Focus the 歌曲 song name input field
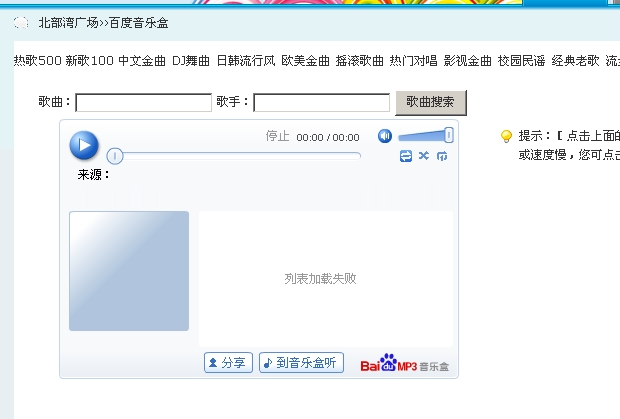Screen dimensions: 620x419 144,103
